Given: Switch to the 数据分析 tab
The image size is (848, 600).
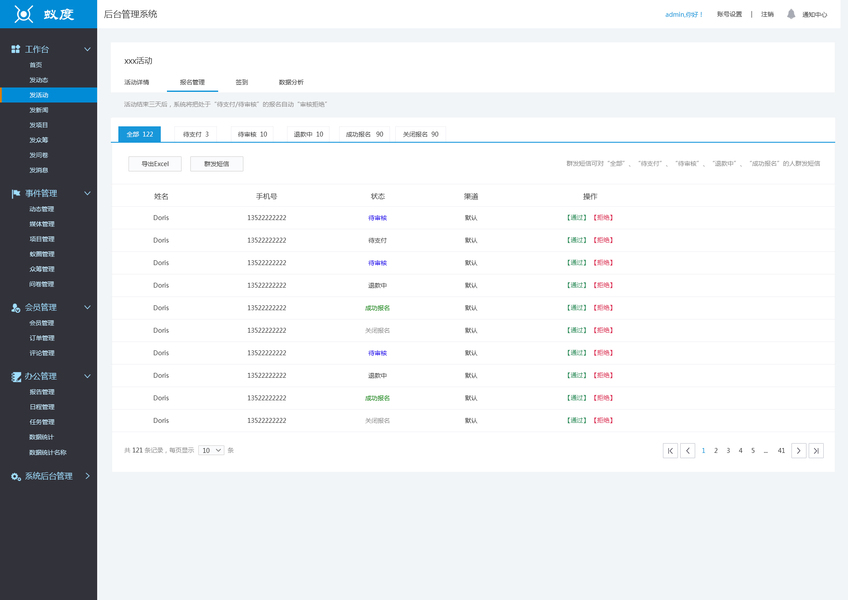Looking at the screenshot, I should point(291,82).
